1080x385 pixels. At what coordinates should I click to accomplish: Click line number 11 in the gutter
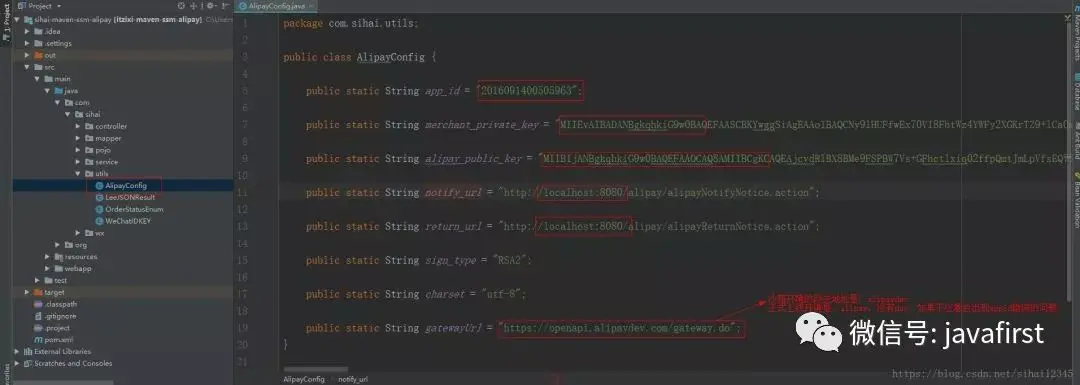(x=243, y=193)
